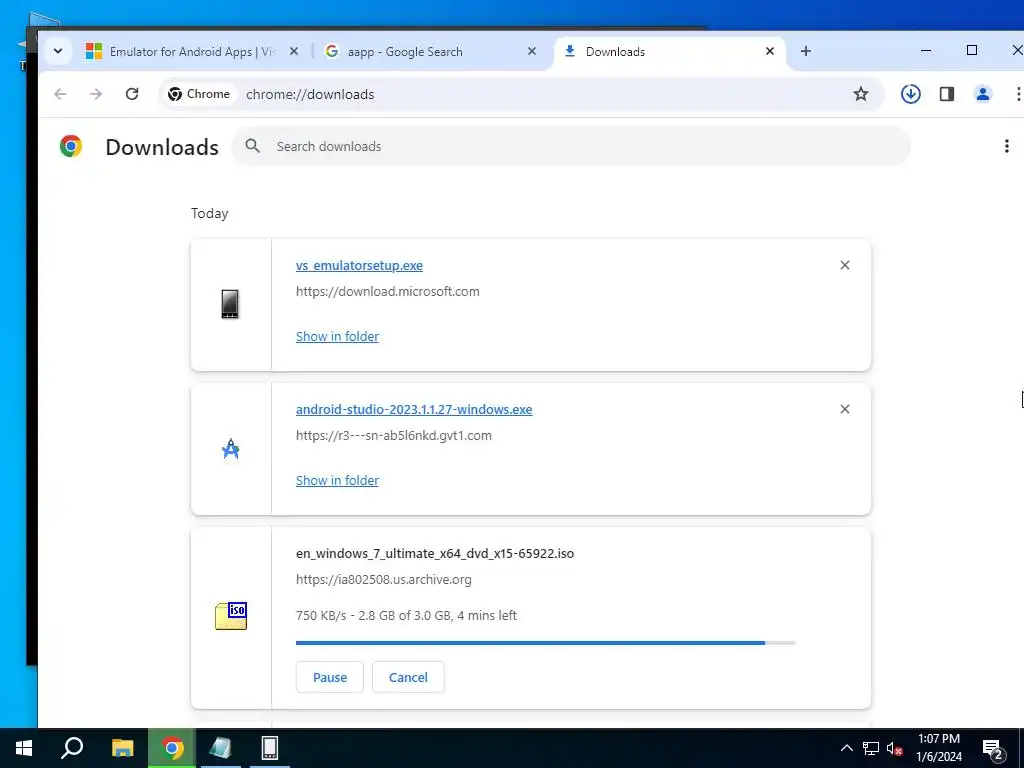Toggle the browser side panel
This screenshot has width=1024, height=768.
(946, 94)
